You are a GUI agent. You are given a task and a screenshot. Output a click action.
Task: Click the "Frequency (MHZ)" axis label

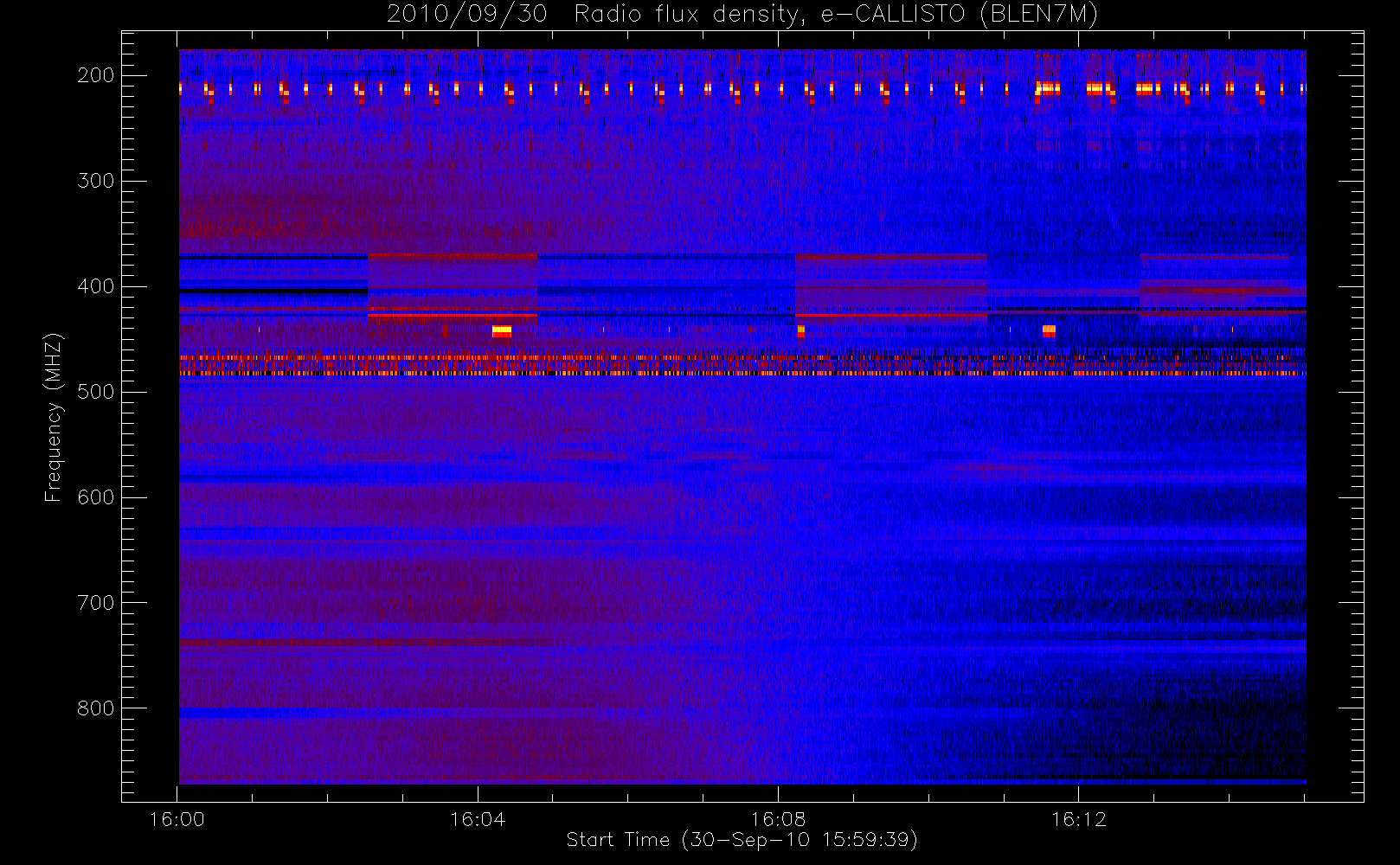[54, 417]
